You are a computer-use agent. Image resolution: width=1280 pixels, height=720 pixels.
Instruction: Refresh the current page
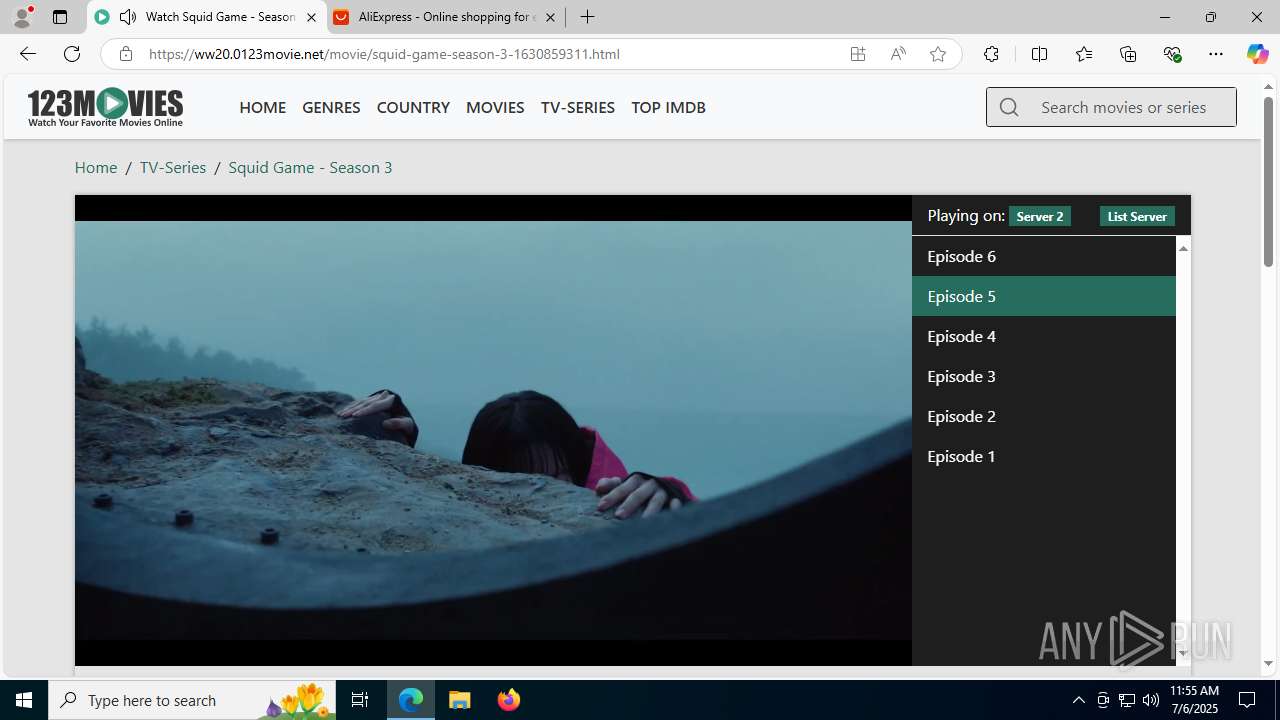pos(72,54)
